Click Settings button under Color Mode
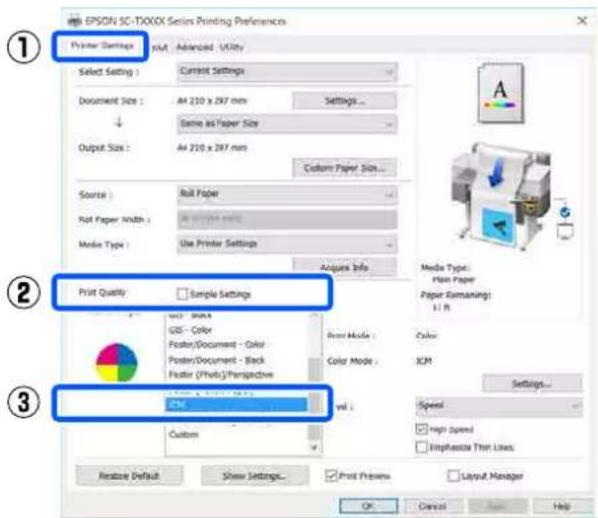This screenshot has height=518, width=598. (532, 383)
